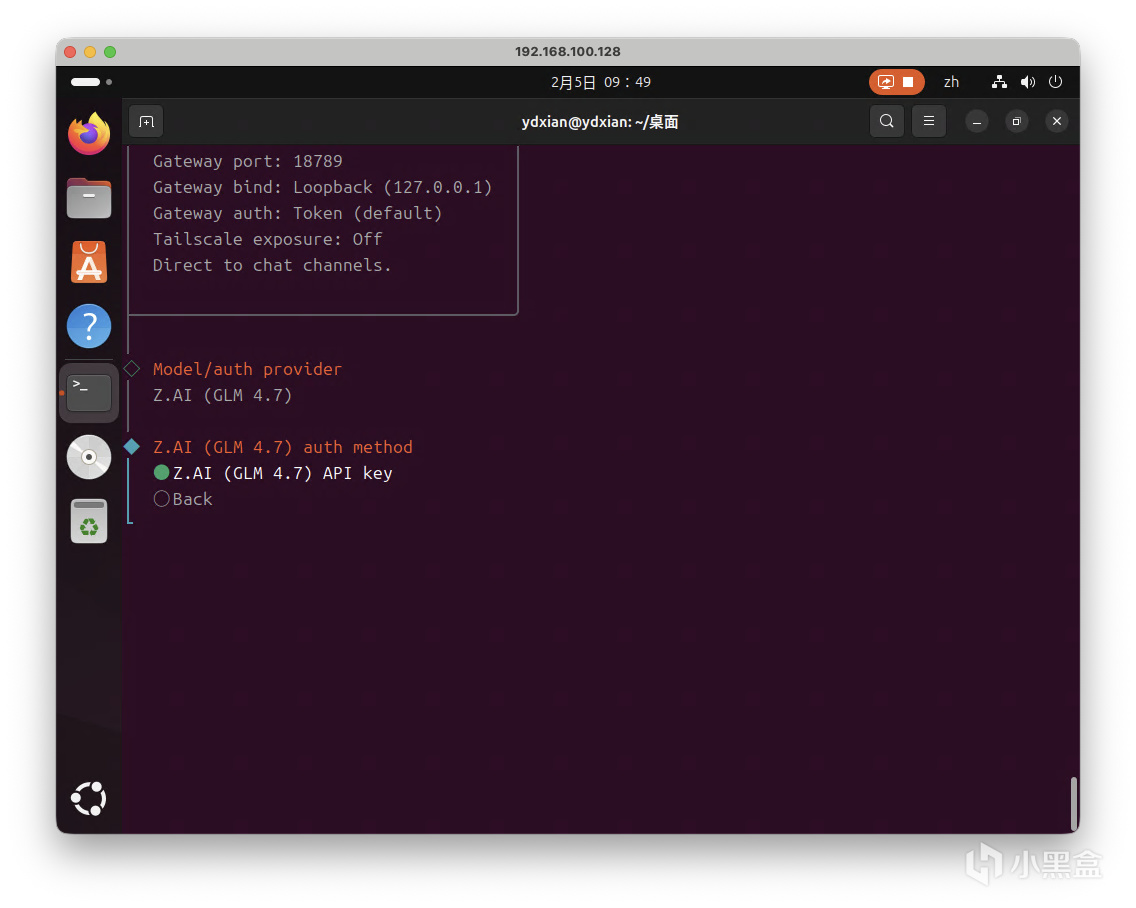Screen dimensions: 1136x908
Task: Select the Back option
Action: click(x=183, y=499)
